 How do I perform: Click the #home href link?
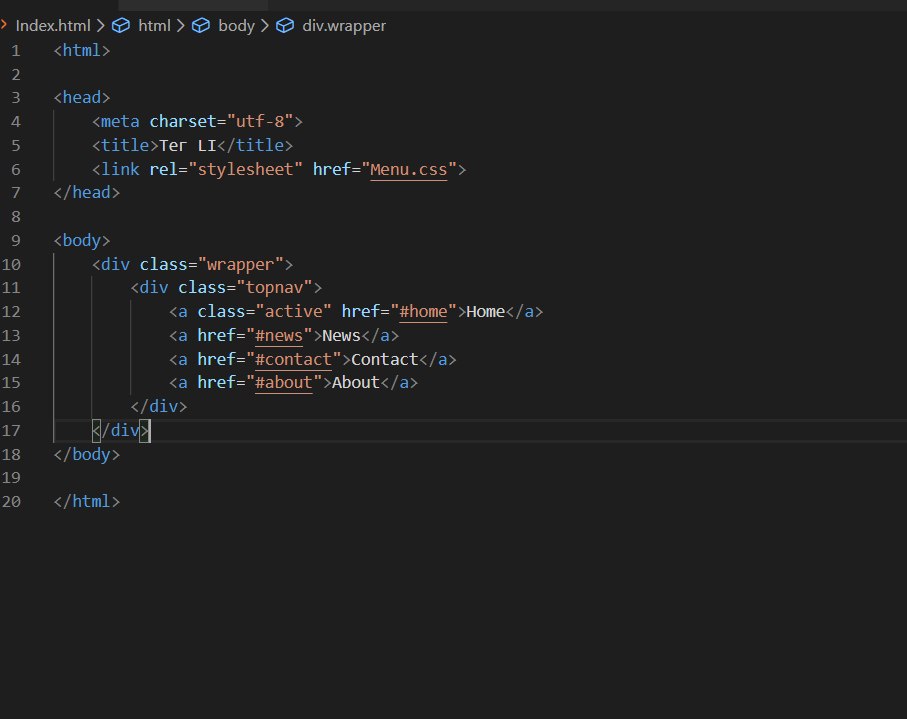423,312
